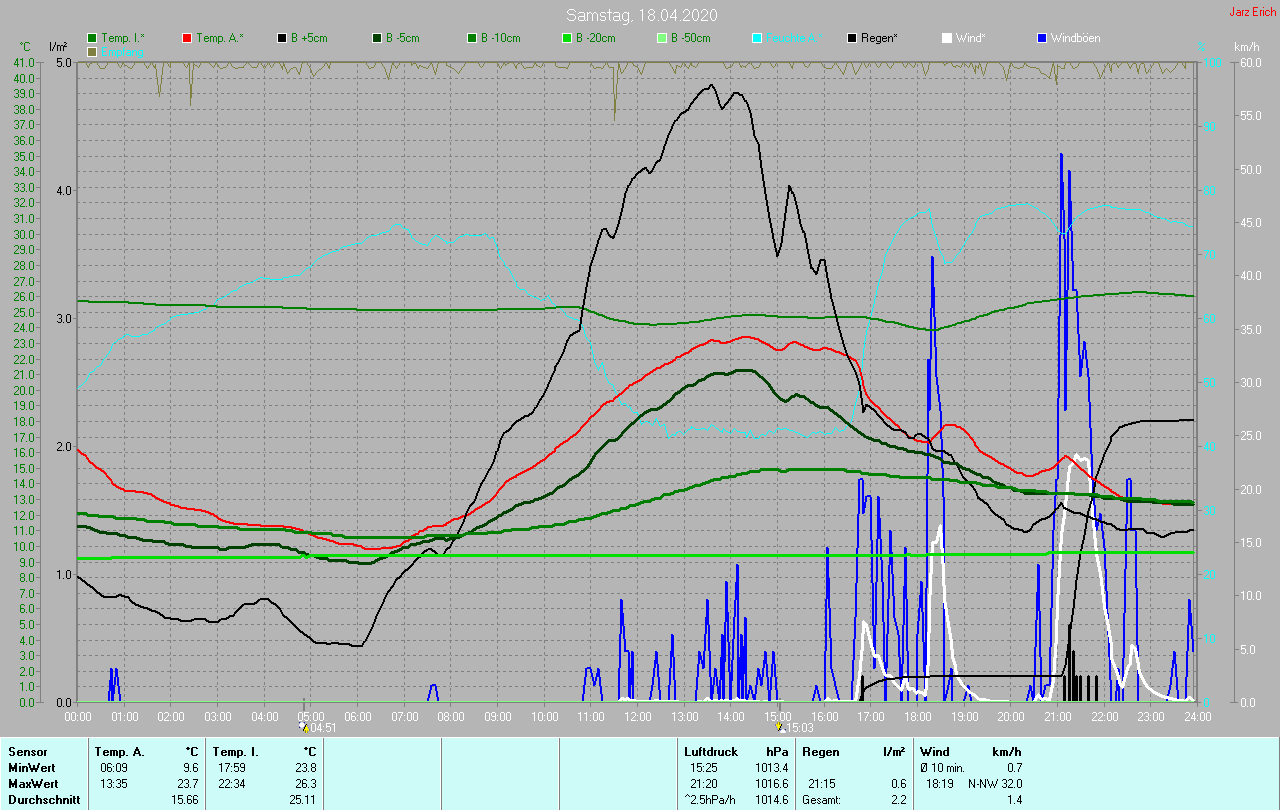The image size is (1280, 810).
Task: Click the cyan legend swatch before Regen
Action: (757, 38)
